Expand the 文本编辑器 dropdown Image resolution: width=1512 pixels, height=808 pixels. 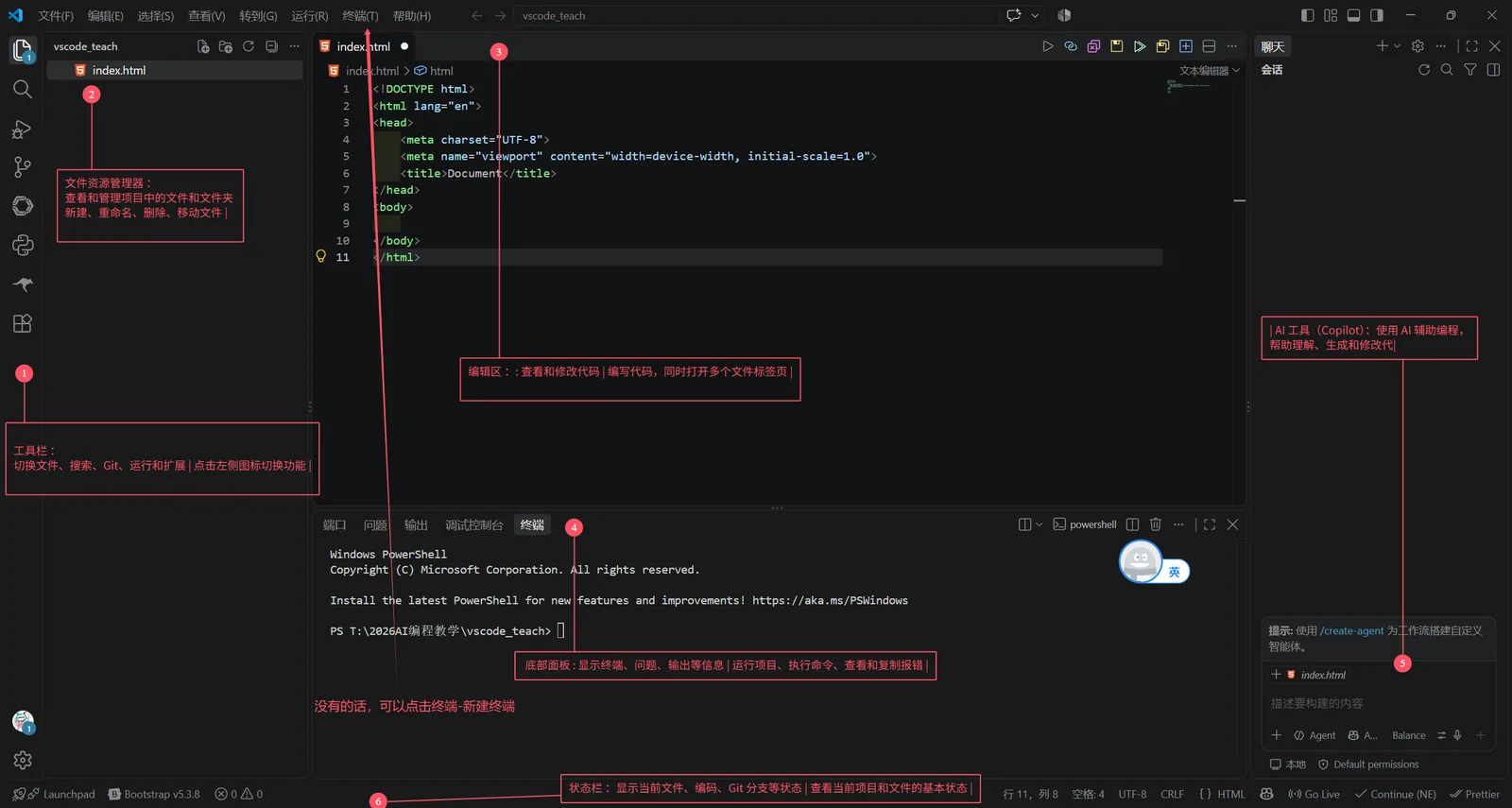tap(1210, 71)
